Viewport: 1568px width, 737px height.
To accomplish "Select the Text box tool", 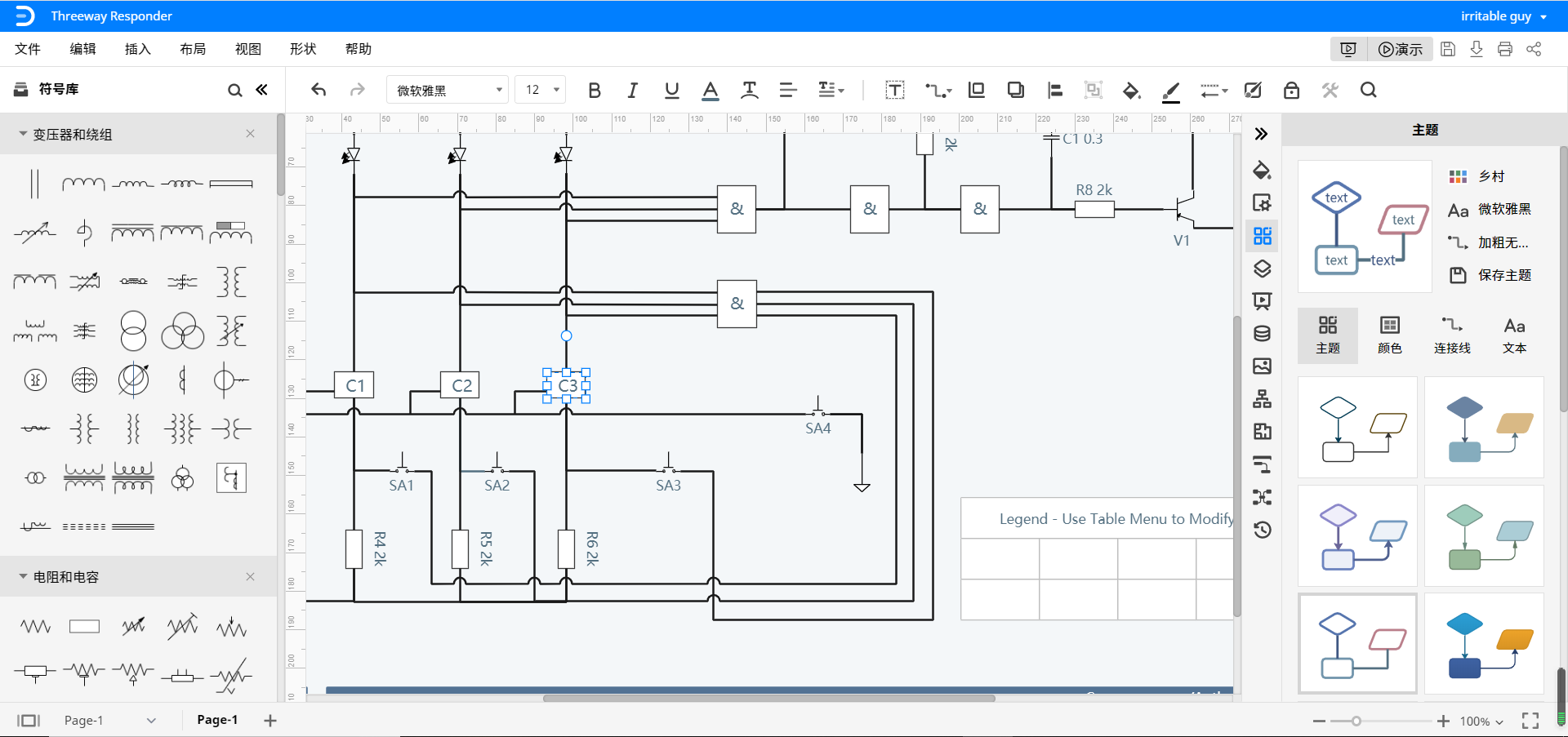I will tap(895, 90).
